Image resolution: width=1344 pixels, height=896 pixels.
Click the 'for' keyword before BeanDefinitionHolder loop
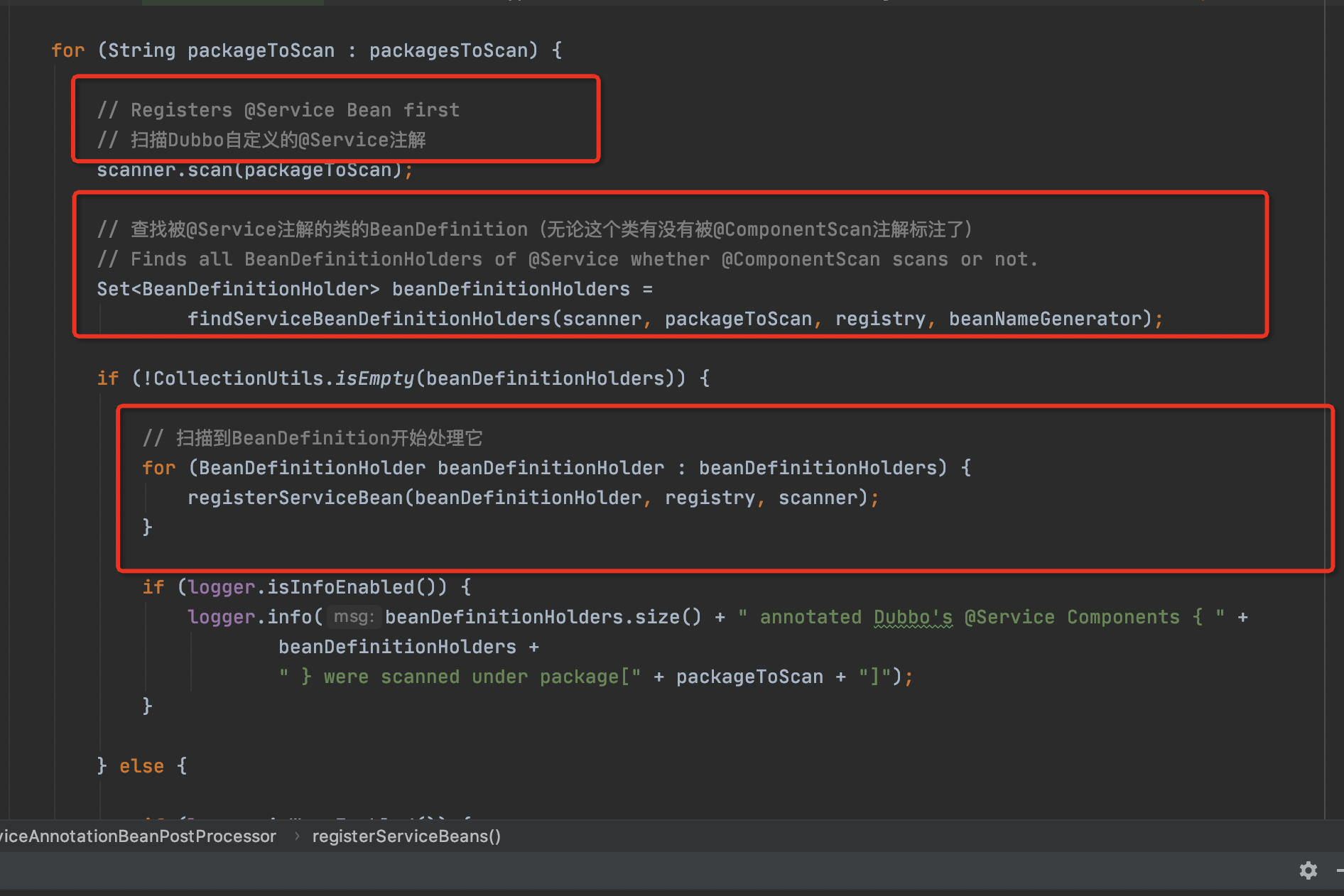(x=158, y=468)
